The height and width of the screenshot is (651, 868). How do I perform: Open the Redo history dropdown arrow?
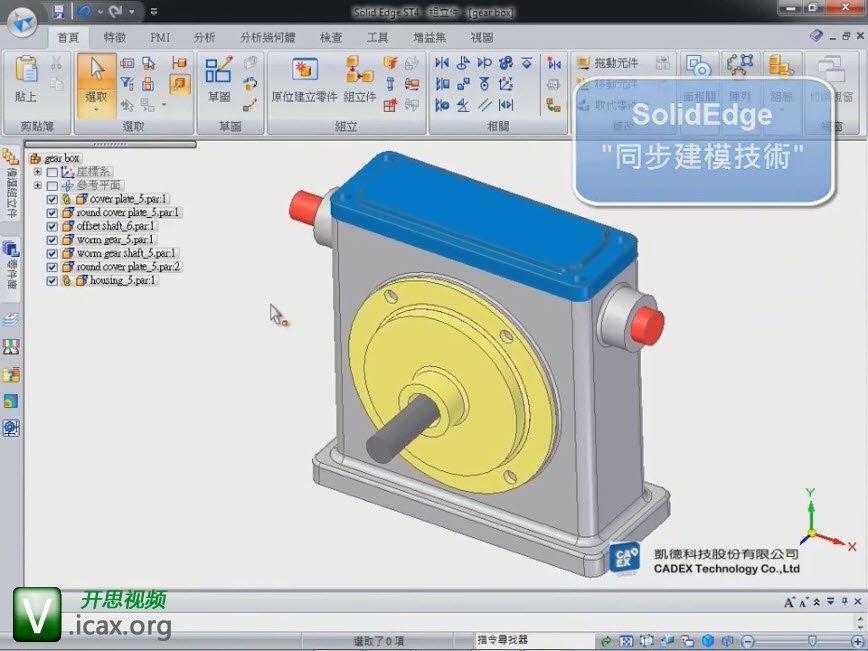pos(132,11)
